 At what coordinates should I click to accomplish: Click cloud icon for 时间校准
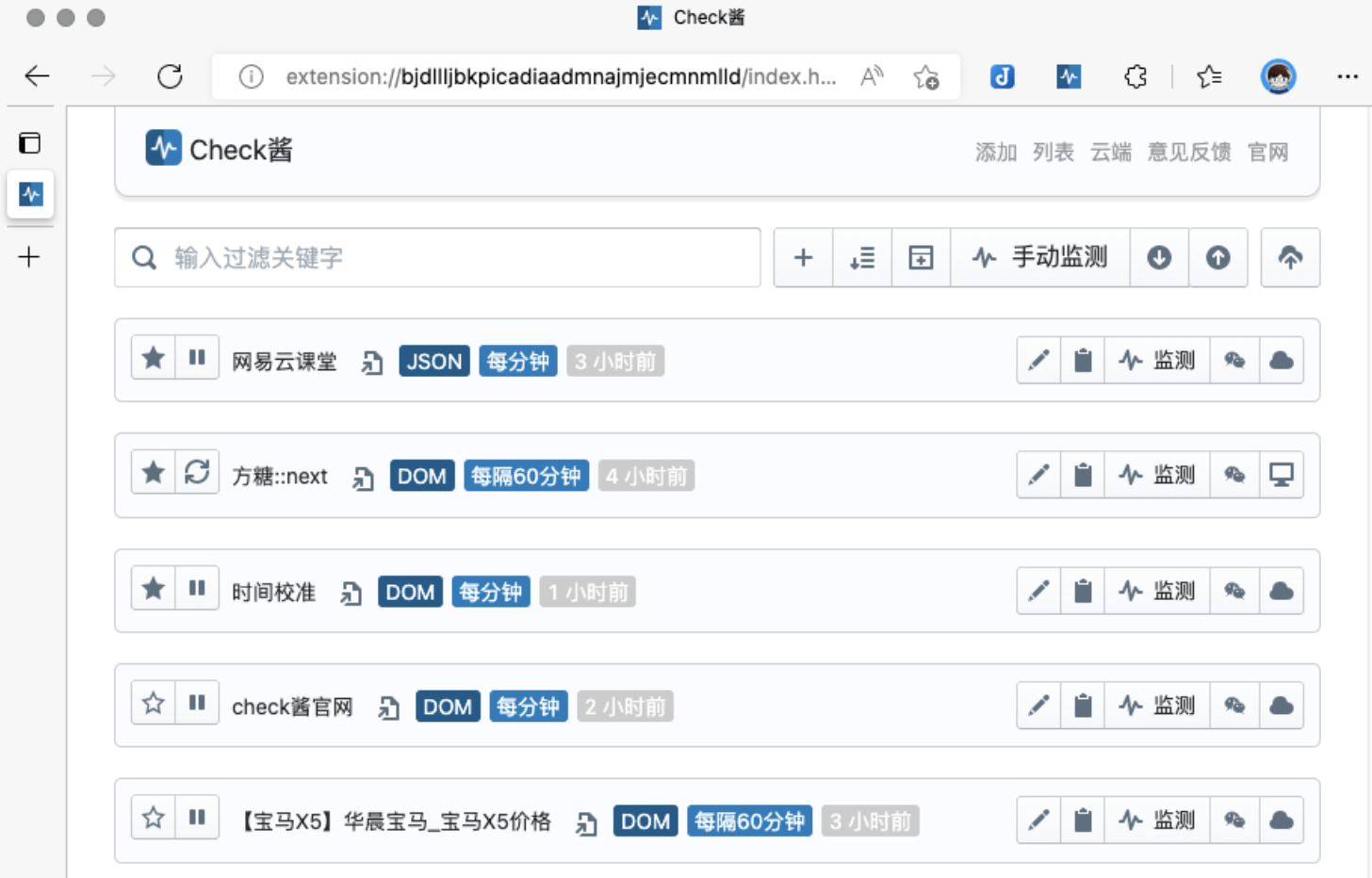pos(1282,591)
